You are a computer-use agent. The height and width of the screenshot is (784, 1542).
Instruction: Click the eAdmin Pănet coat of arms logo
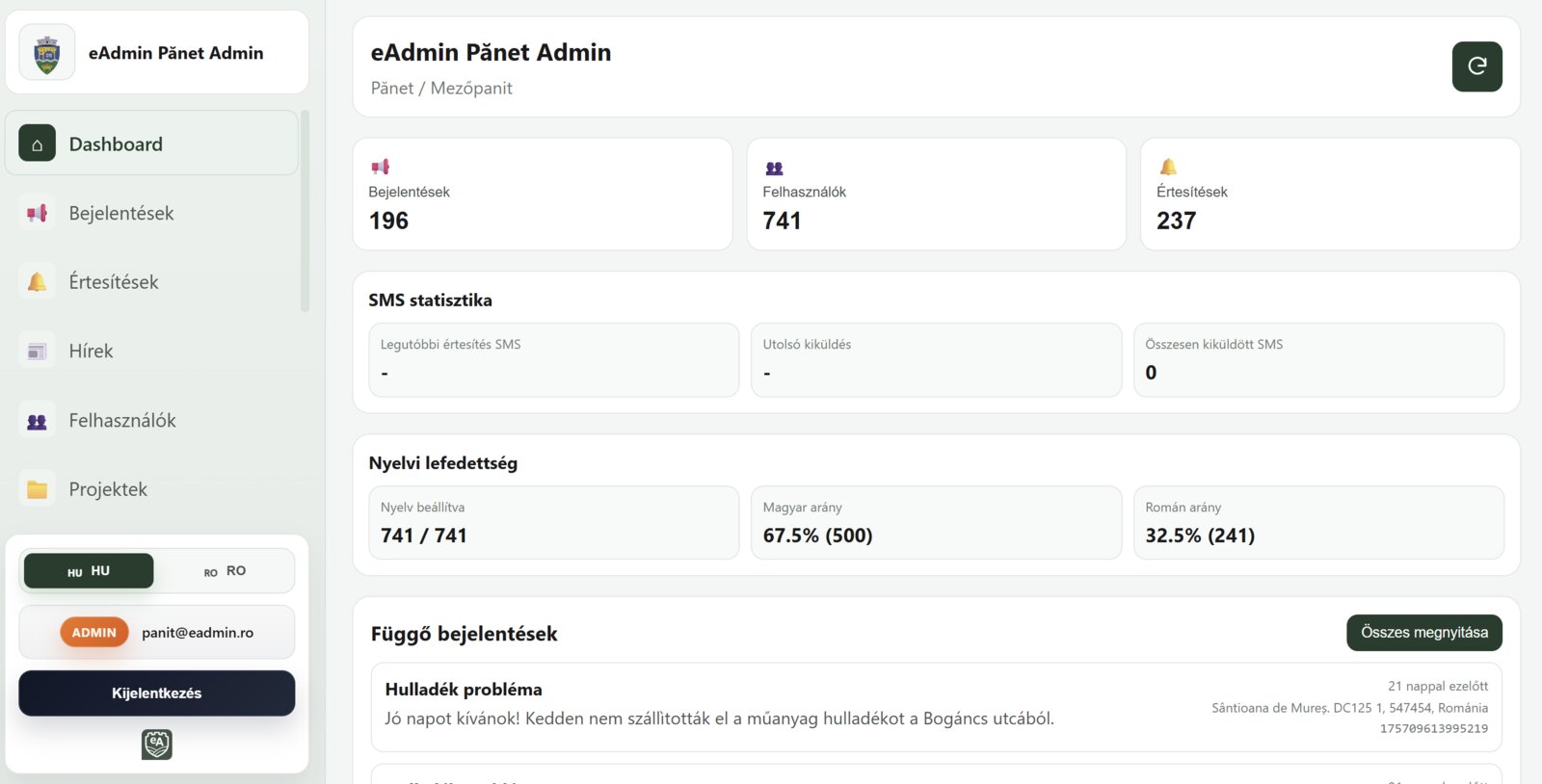46,53
